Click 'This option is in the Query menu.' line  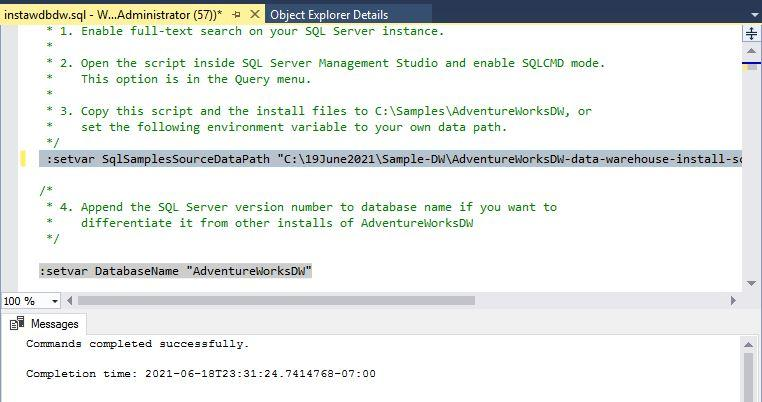pos(196,79)
